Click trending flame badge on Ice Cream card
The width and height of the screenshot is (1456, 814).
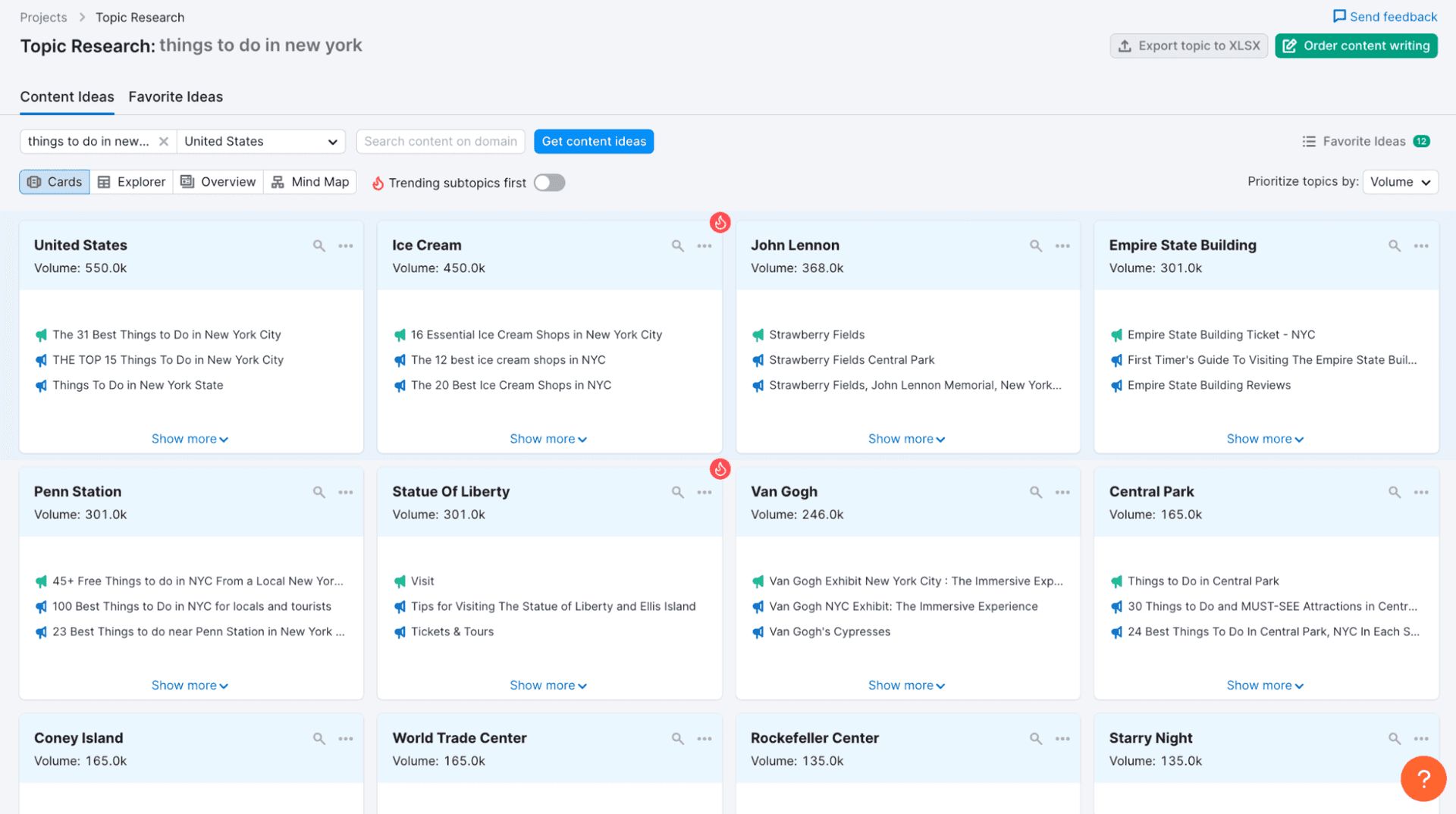tap(720, 222)
